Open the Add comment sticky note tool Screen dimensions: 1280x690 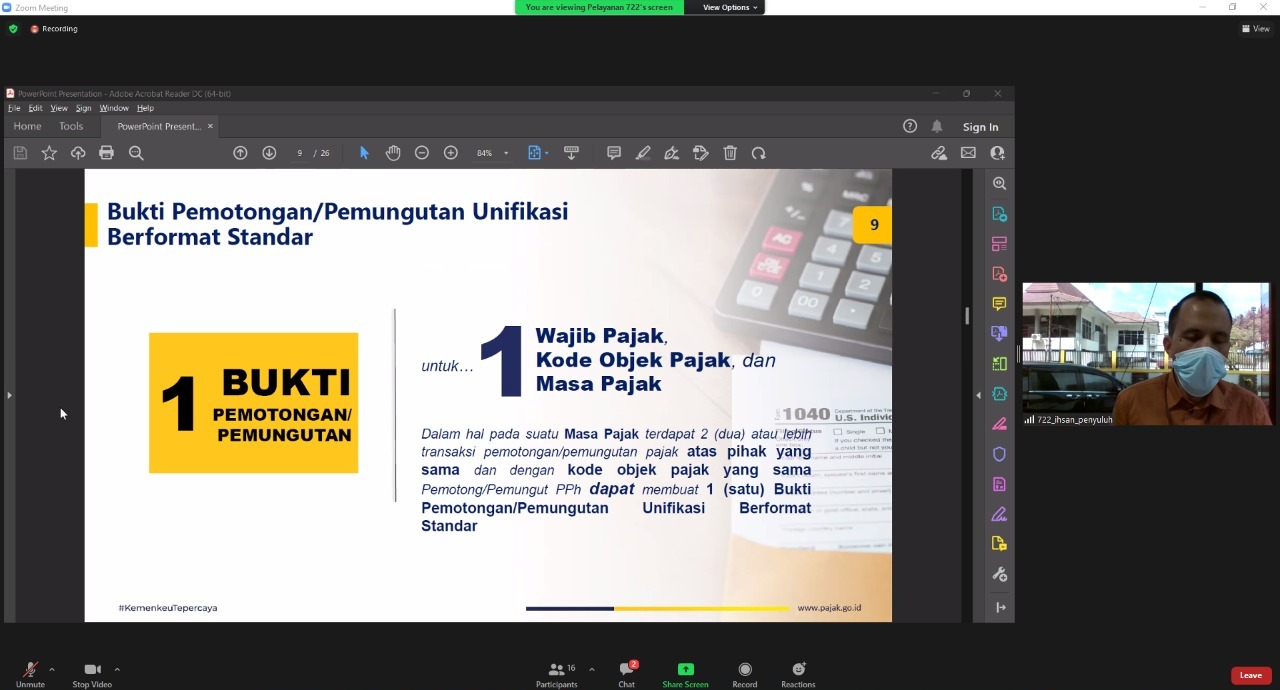(x=614, y=153)
